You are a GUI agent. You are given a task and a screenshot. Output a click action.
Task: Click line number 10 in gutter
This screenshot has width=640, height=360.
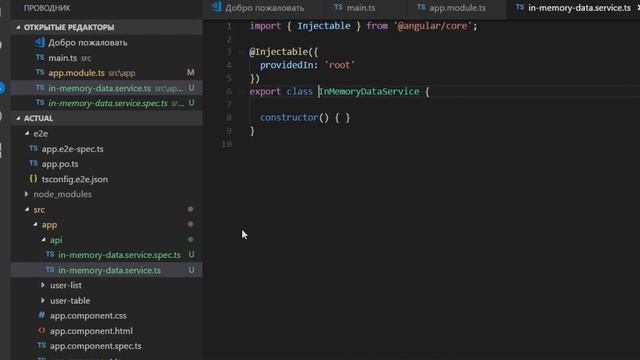(x=227, y=144)
